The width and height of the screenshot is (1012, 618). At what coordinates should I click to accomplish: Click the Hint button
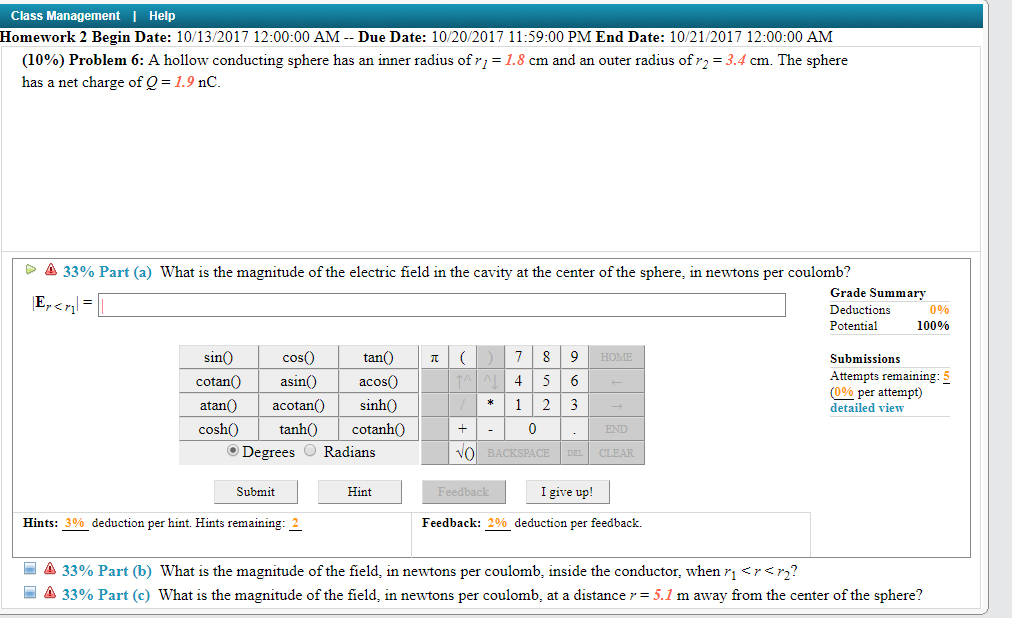click(359, 491)
